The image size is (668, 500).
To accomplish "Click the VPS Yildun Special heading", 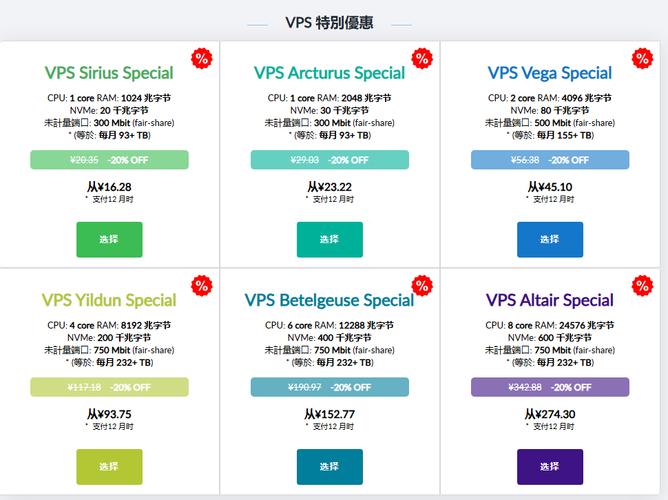I will pos(109,300).
